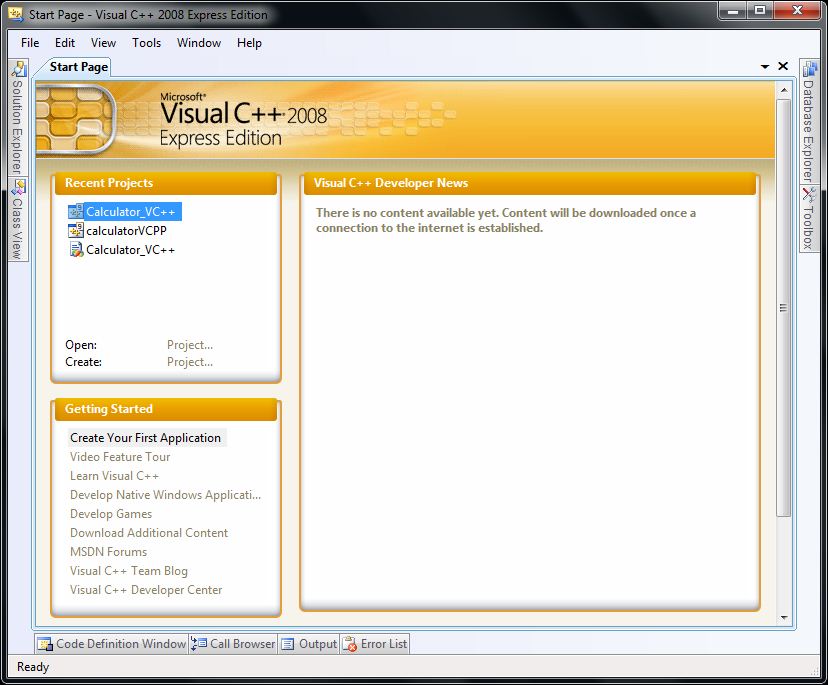This screenshot has height=685, width=828.
Task: Open the Help menu
Action: [x=249, y=43]
